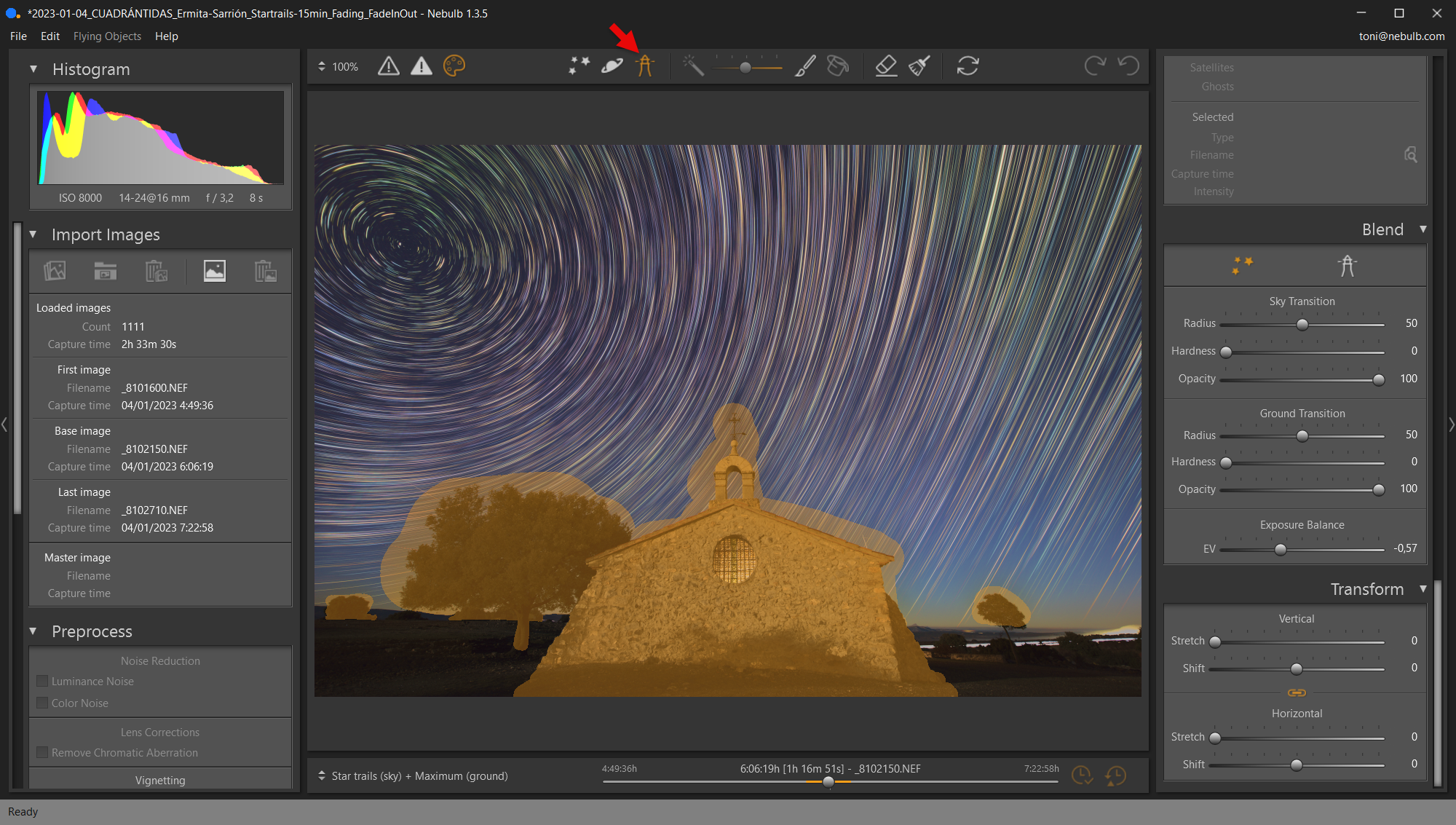This screenshot has width=1456, height=825.
Task: Click the left panel vertical scrollbar
Action: 17,368
